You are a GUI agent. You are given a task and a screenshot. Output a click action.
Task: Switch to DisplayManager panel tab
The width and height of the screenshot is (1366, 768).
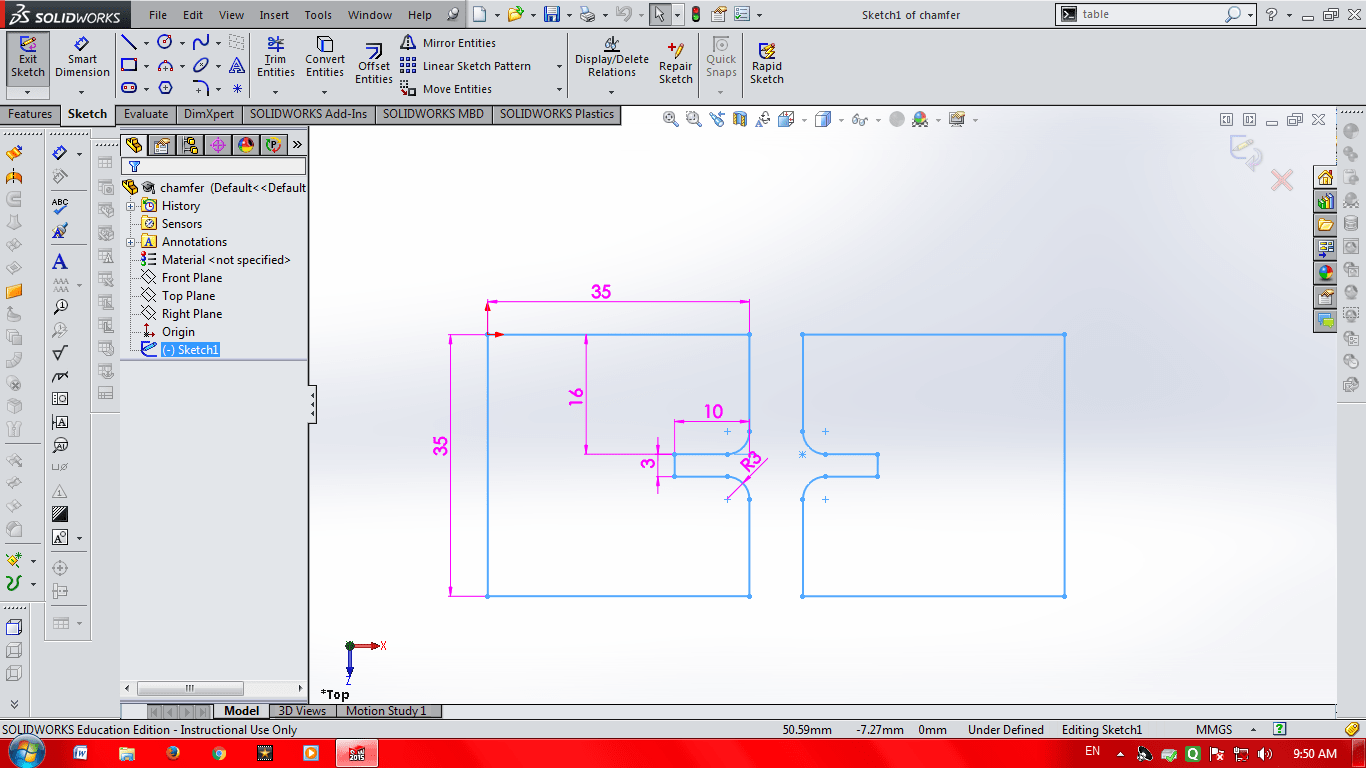[x=246, y=145]
